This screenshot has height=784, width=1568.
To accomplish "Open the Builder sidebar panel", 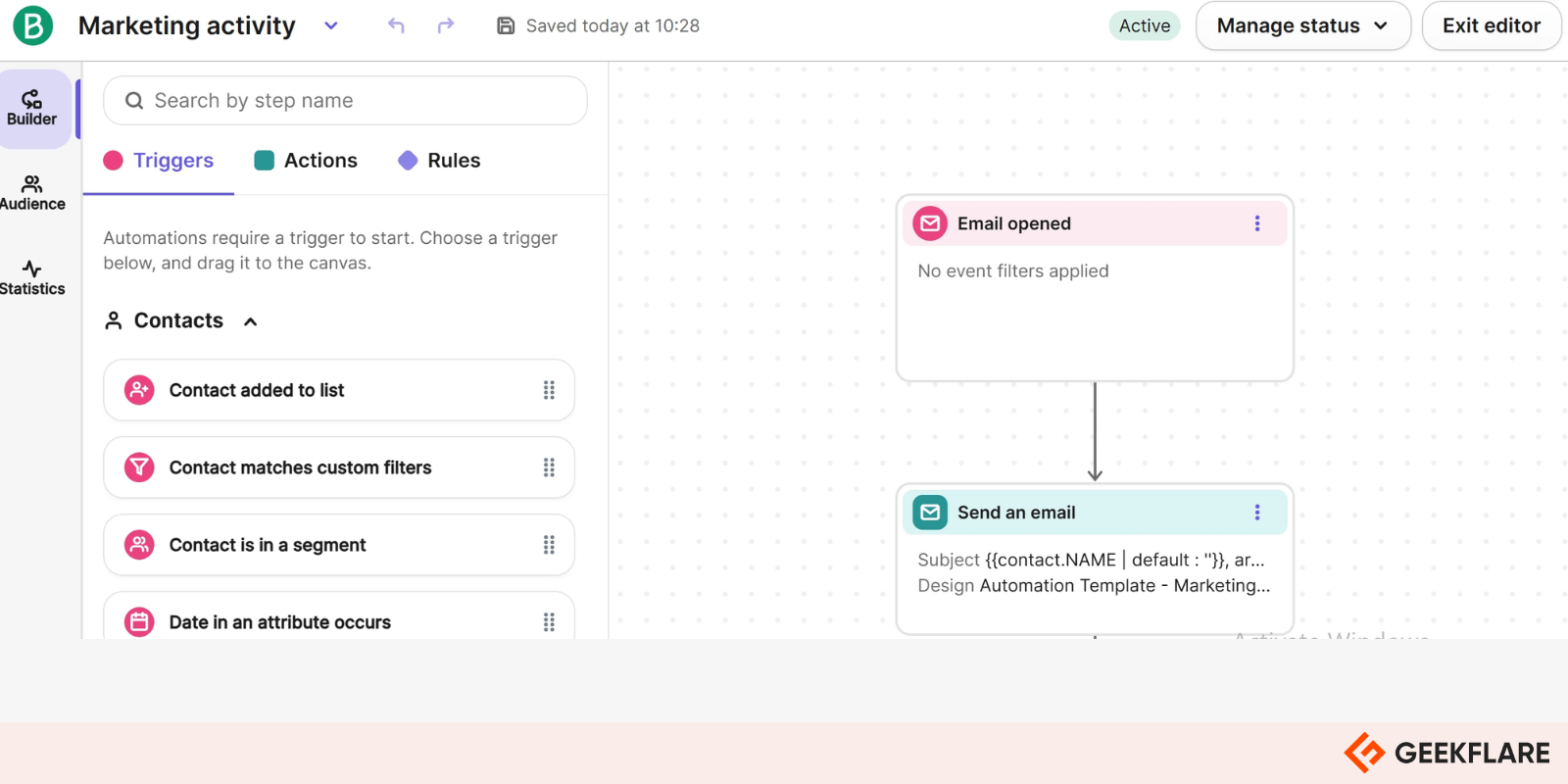I will [x=35, y=109].
